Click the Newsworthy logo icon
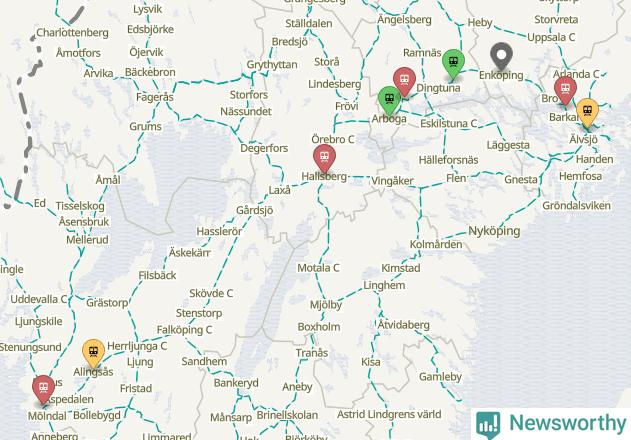 pos(488,424)
